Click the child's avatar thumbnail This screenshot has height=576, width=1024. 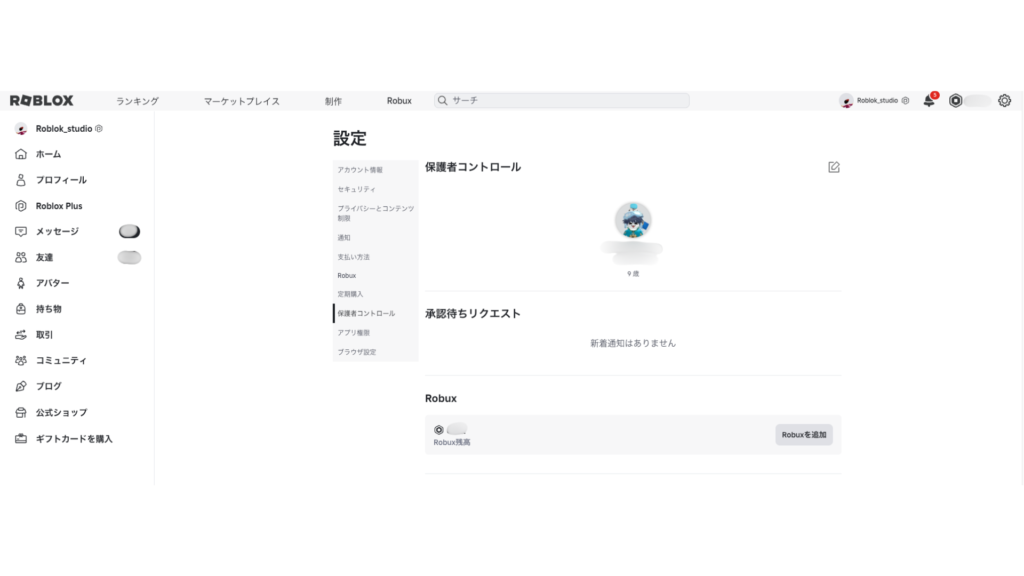click(633, 220)
